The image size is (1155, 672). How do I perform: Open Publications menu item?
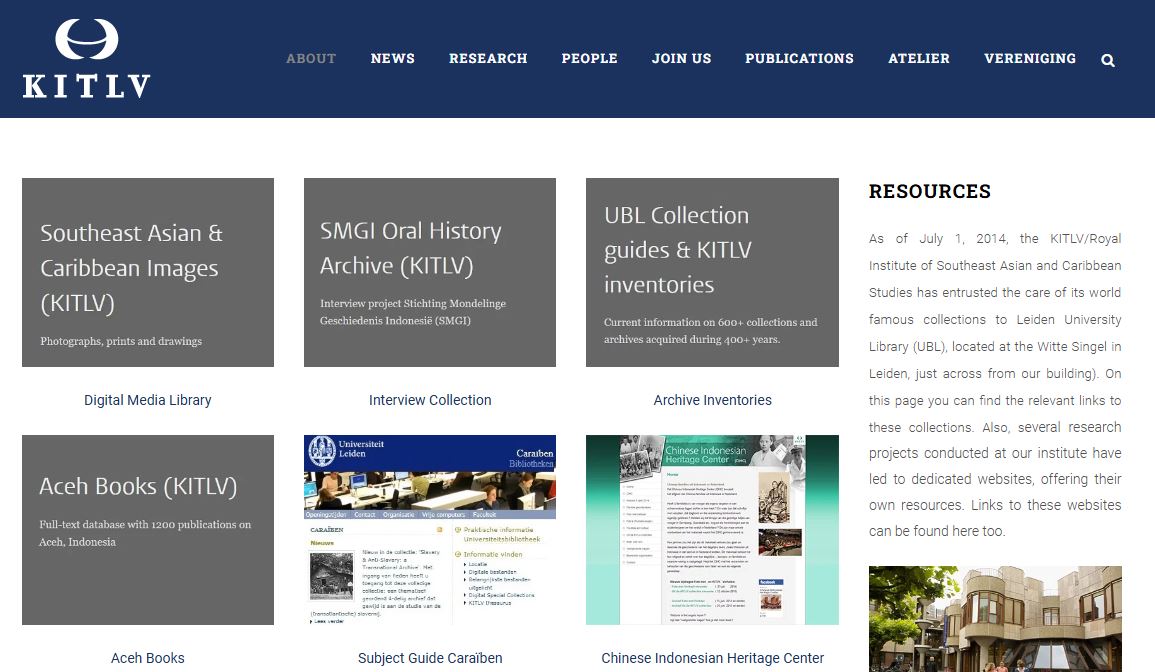tap(799, 59)
